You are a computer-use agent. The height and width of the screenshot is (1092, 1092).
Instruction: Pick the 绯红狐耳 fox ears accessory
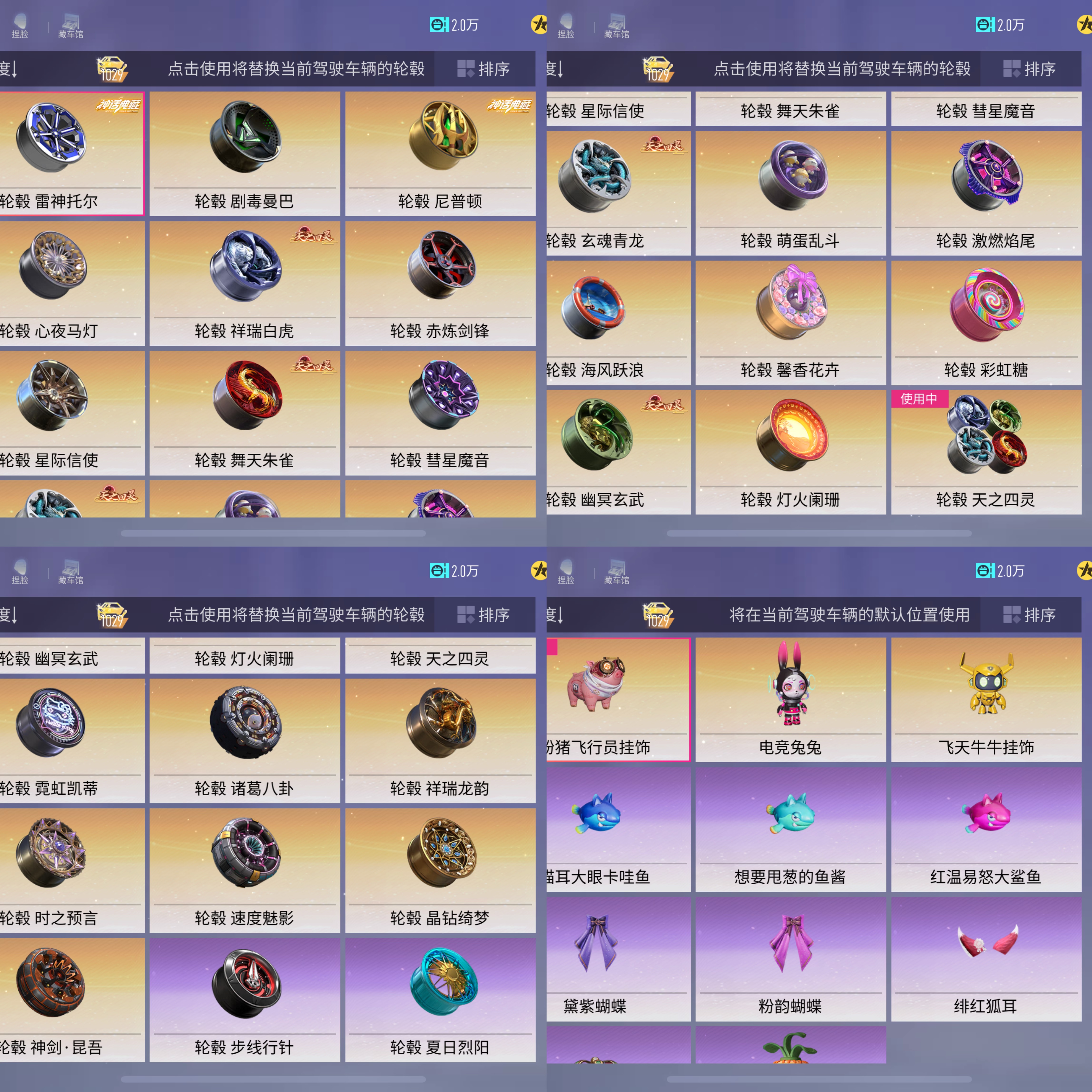986,959
